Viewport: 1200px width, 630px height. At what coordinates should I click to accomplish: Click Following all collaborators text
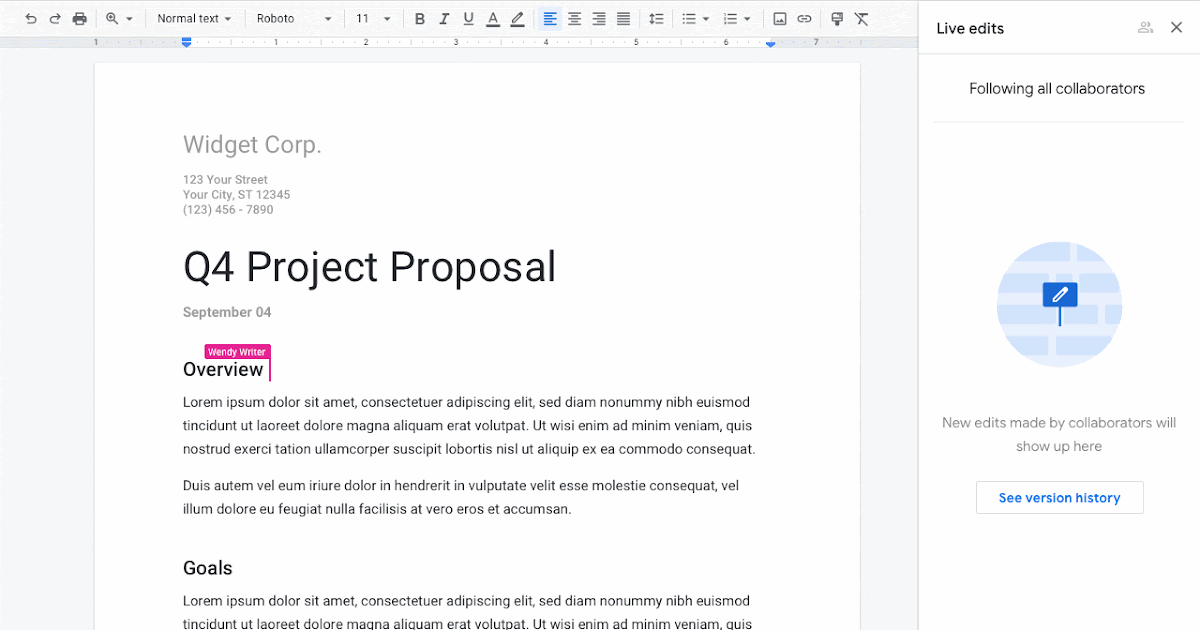(1057, 89)
